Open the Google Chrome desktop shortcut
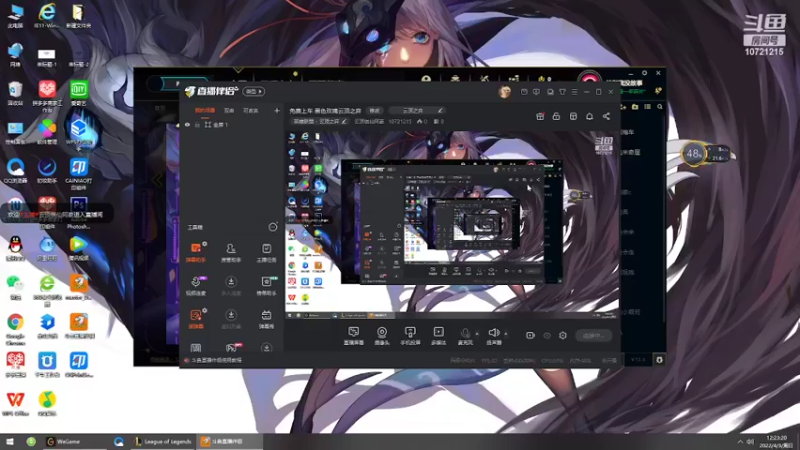Screen dimensions: 800x450 click(15, 329)
